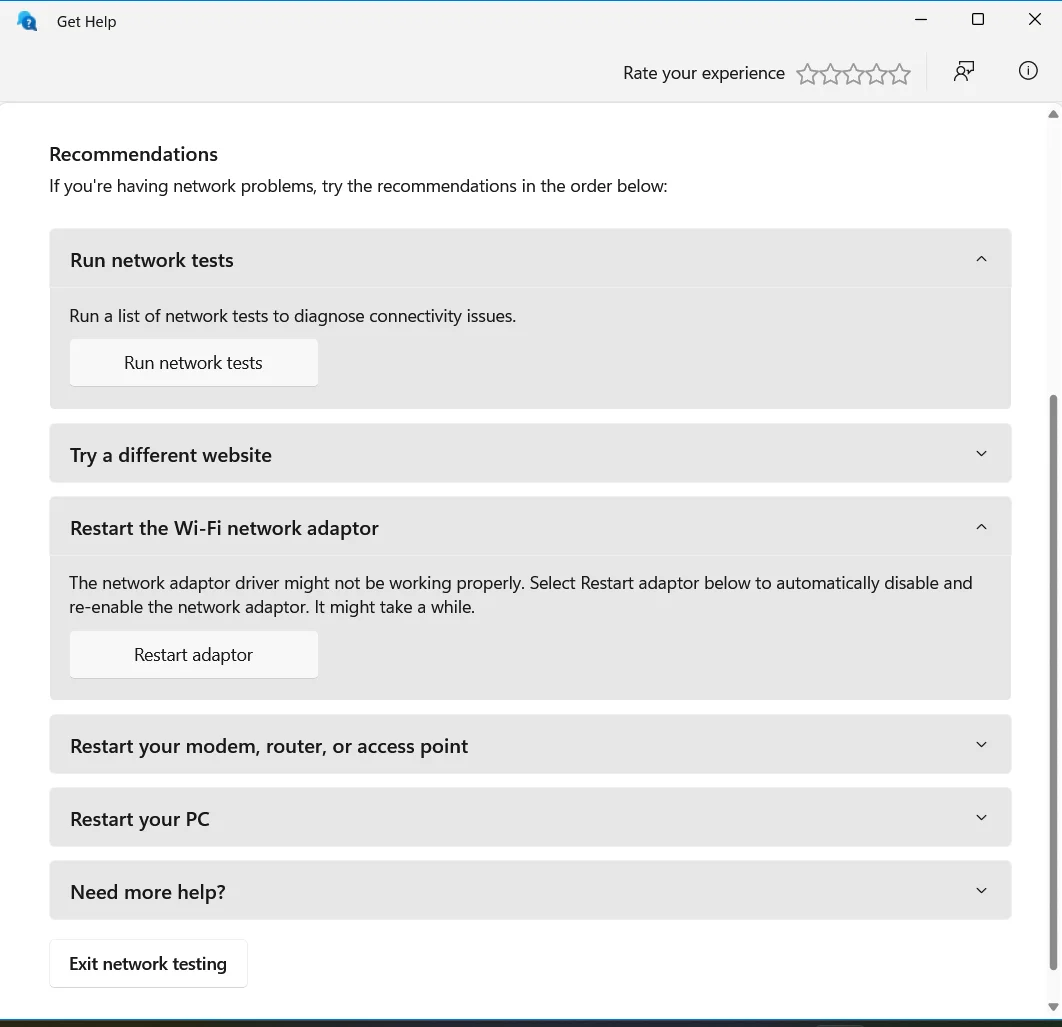Image resolution: width=1062 pixels, height=1027 pixels.
Task: Open the info circle icon
Action: (x=1027, y=70)
